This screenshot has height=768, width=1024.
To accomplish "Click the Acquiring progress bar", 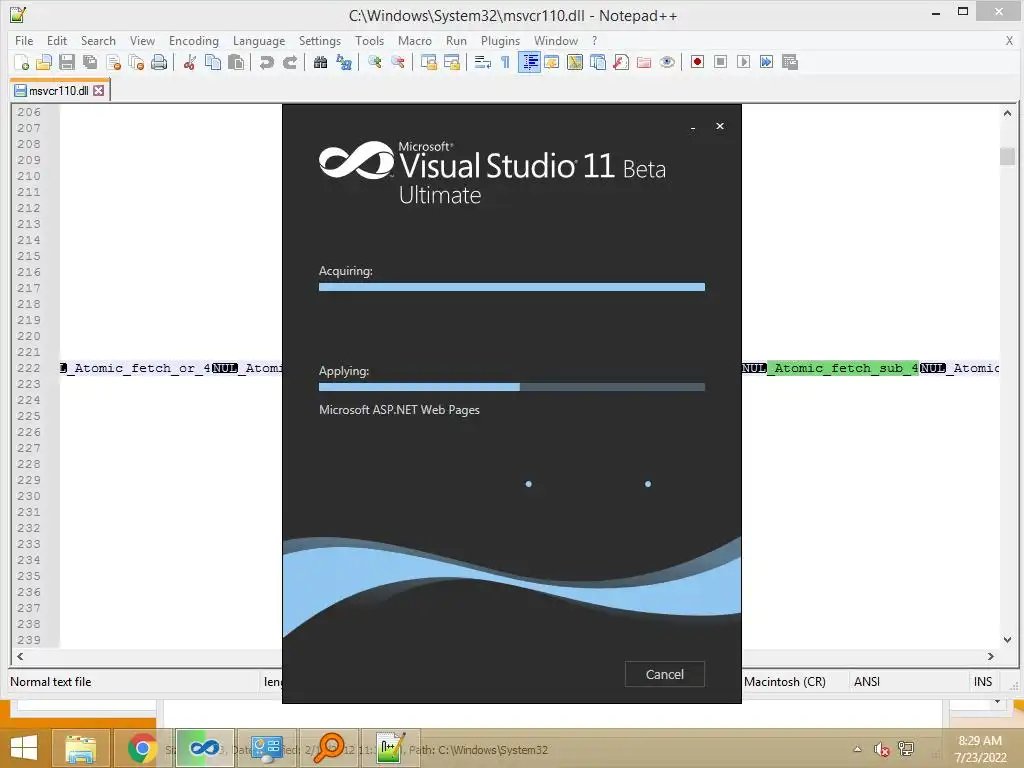I will (x=511, y=287).
